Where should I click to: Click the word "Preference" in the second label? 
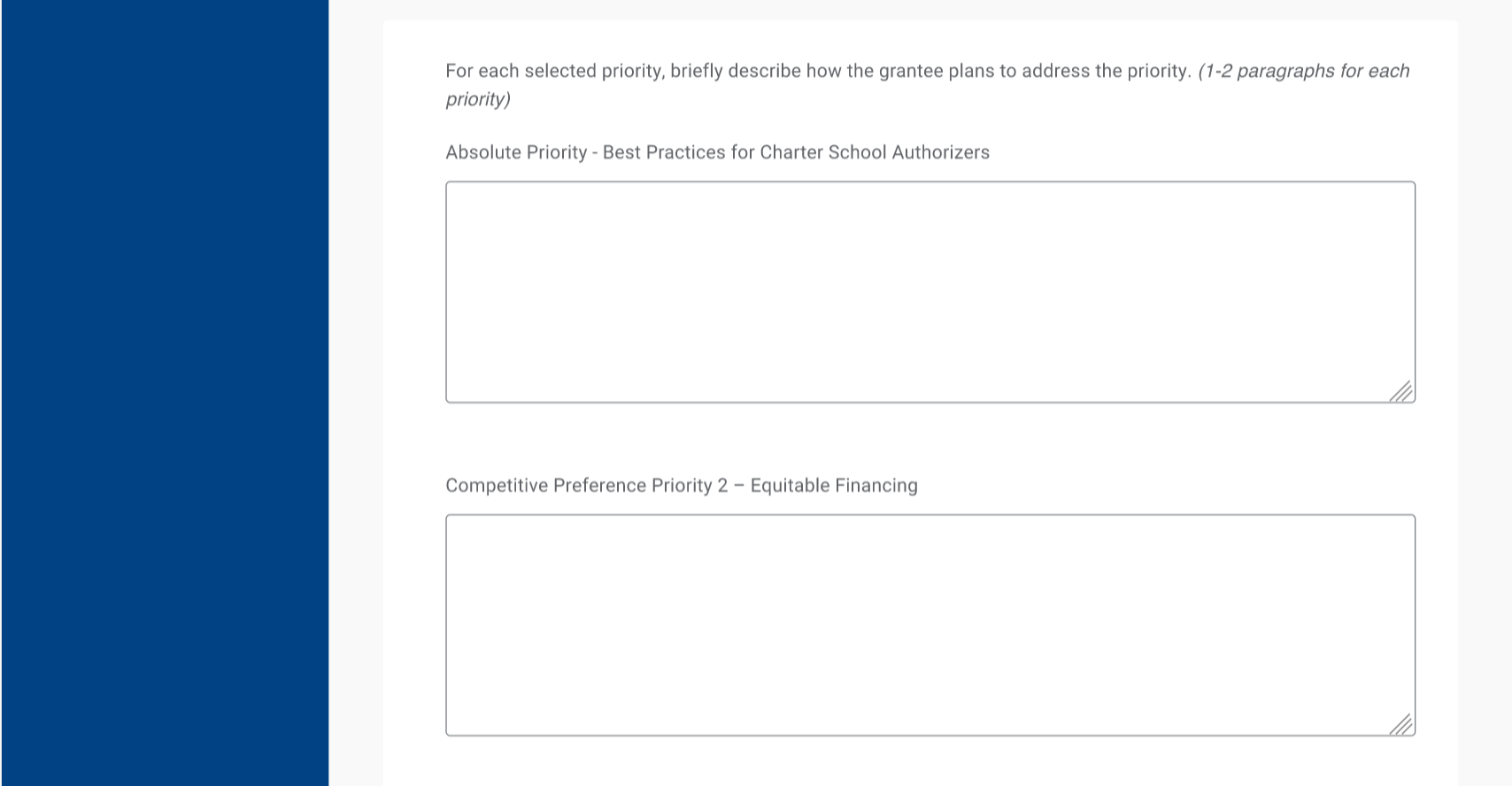[x=599, y=485]
